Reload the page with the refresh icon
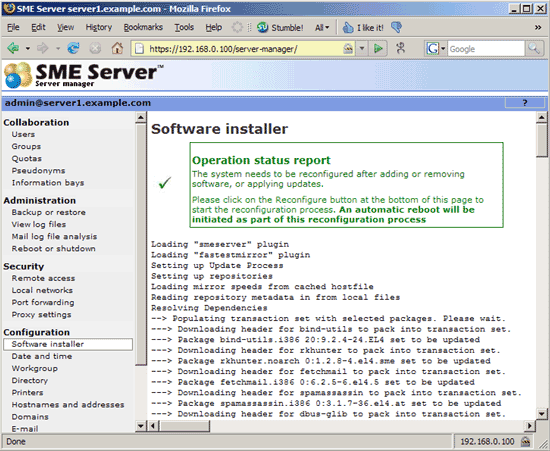This screenshot has width=550, height=451. [x=73, y=48]
